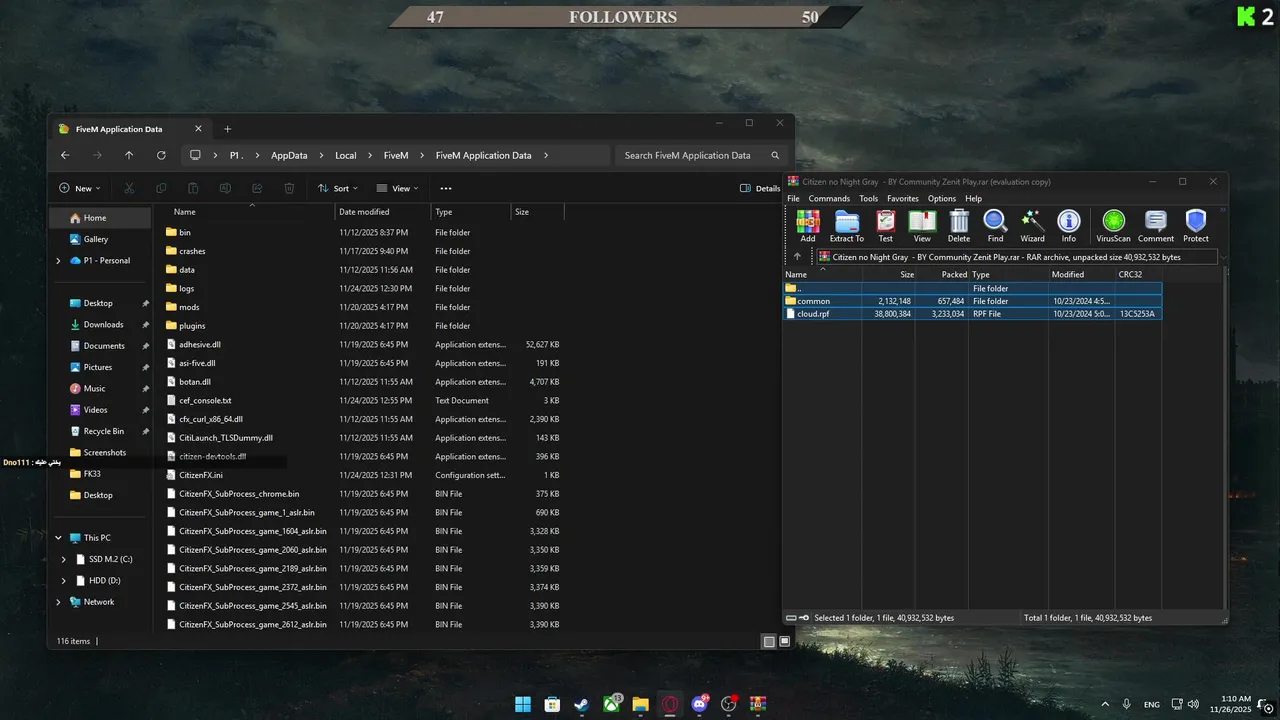The width and height of the screenshot is (1280, 720).
Task: Click the Extract To icon in WinRAR
Action: coord(846,225)
